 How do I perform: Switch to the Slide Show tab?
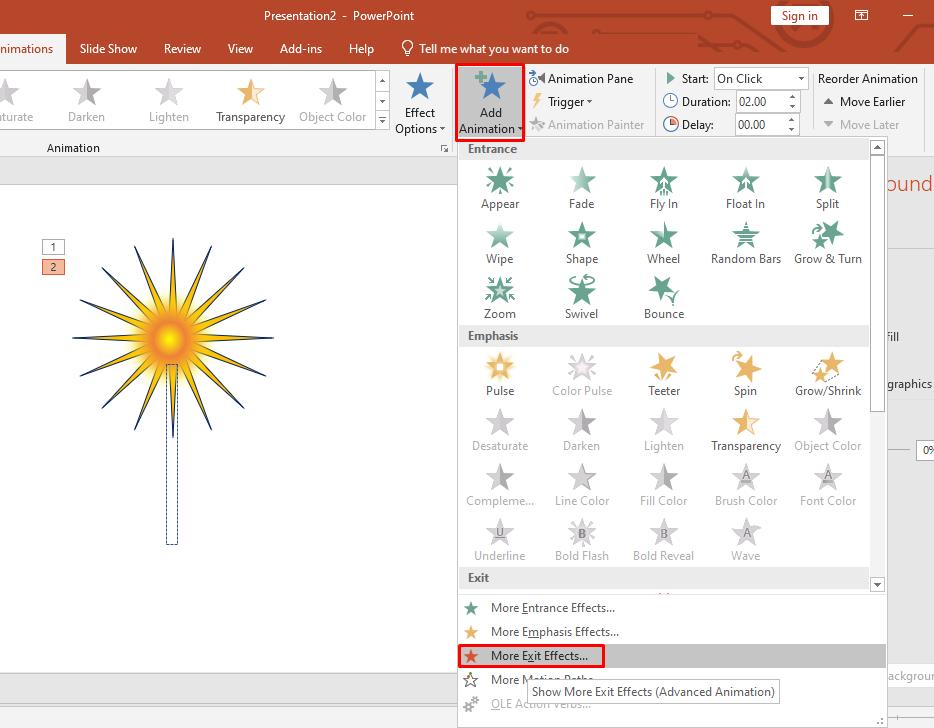[108, 48]
